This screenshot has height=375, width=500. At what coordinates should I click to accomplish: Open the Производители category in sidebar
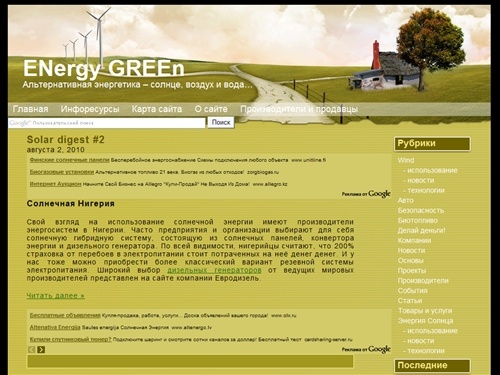tap(423, 280)
